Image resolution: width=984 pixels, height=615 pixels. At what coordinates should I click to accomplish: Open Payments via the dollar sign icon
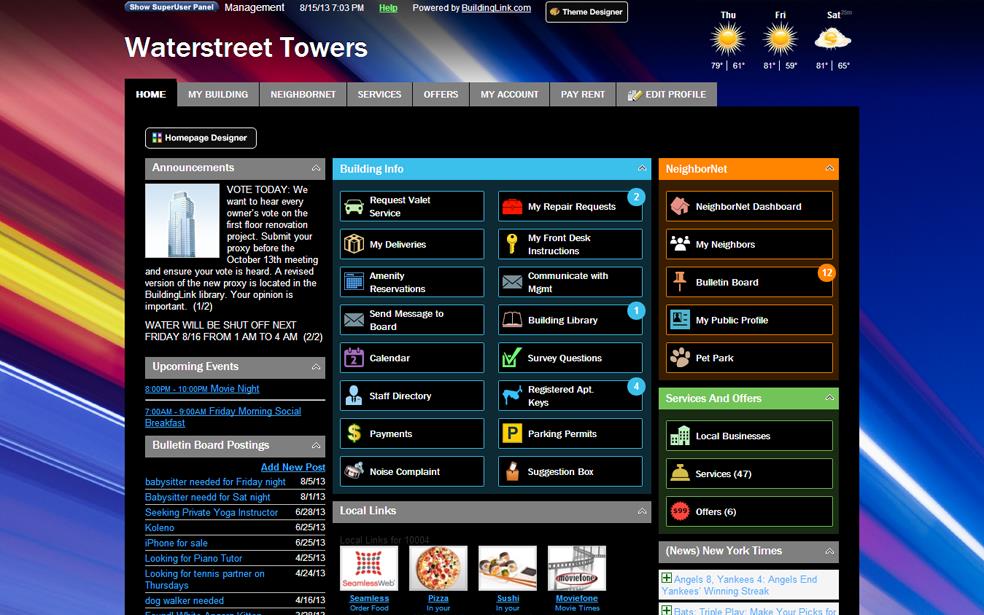pos(352,433)
